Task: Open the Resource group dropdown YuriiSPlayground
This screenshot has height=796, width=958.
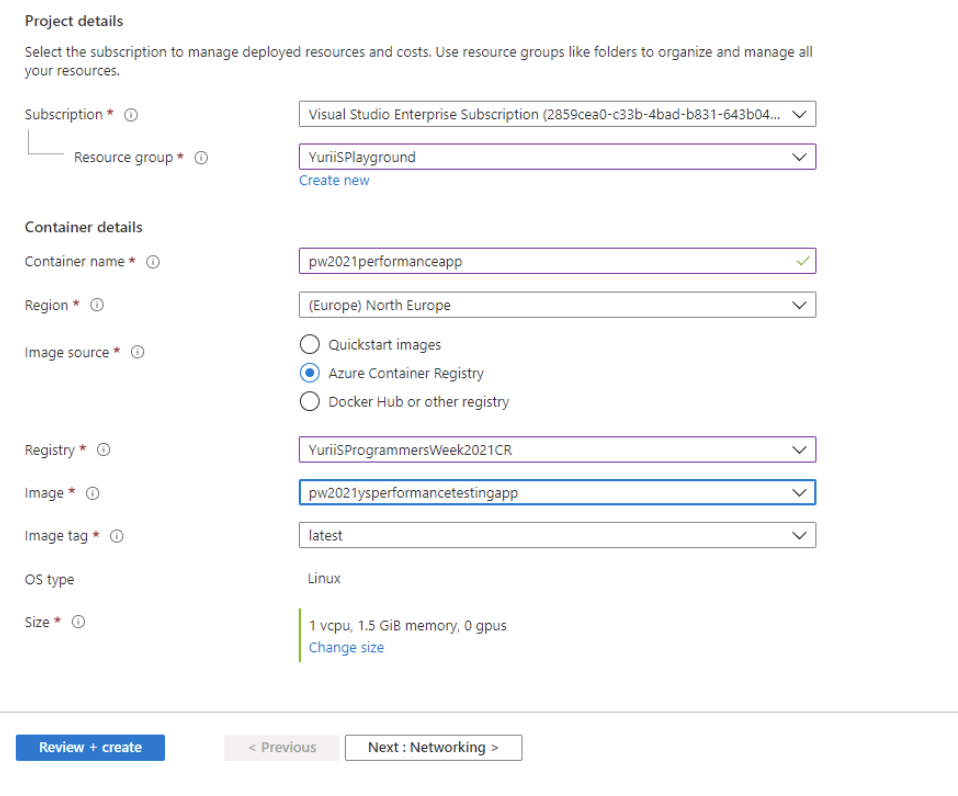Action: pos(557,157)
